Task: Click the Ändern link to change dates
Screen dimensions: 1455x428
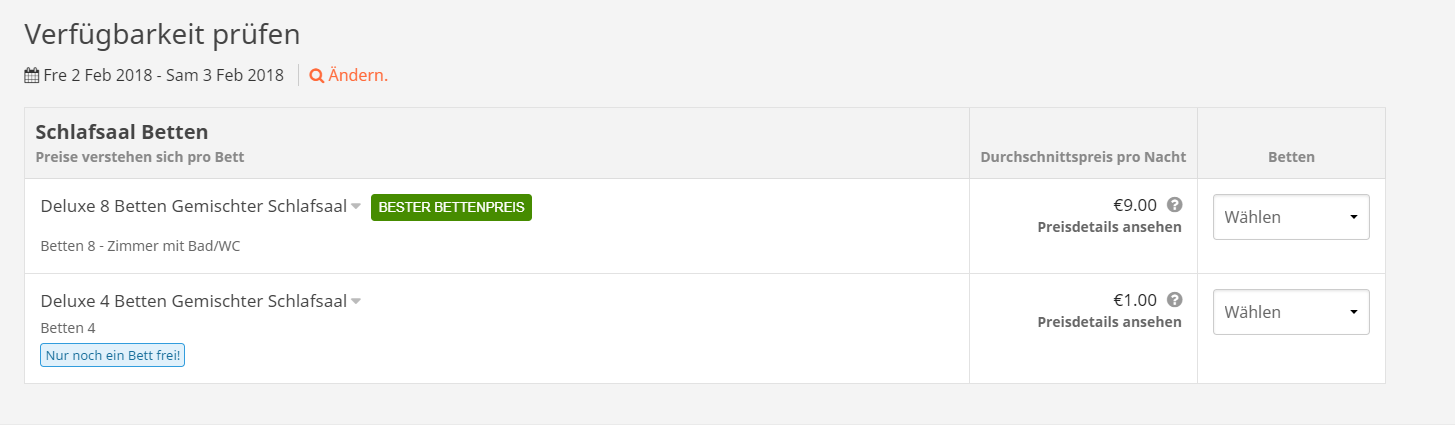Action: (357, 75)
